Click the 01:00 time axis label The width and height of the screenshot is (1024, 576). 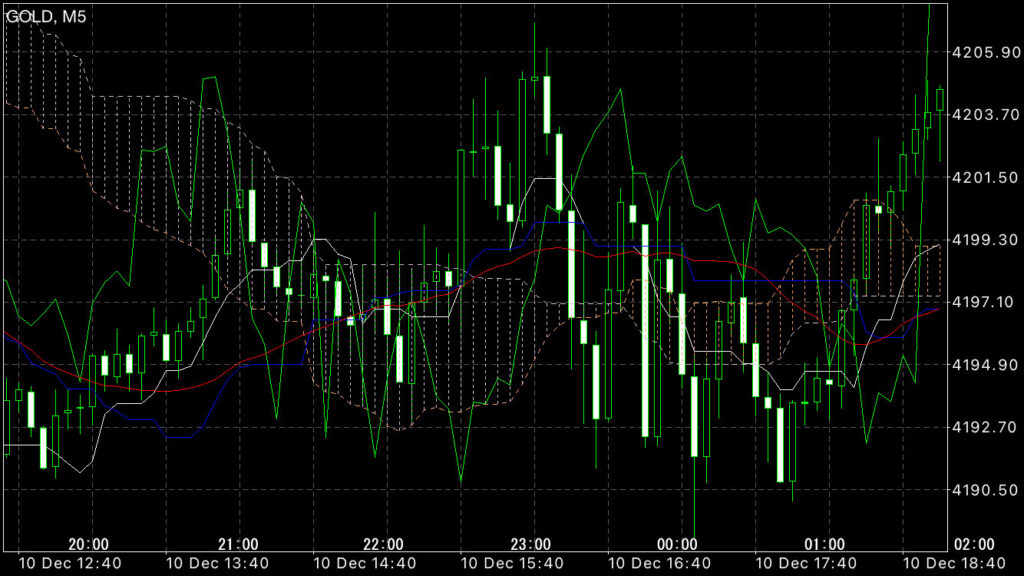pyautogui.click(x=824, y=544)
